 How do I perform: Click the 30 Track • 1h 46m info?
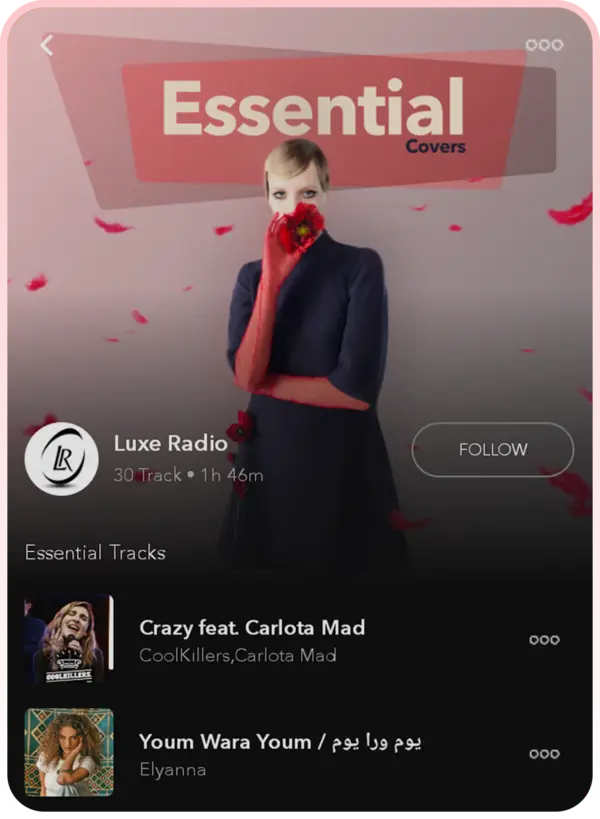(x=188, y=475)
